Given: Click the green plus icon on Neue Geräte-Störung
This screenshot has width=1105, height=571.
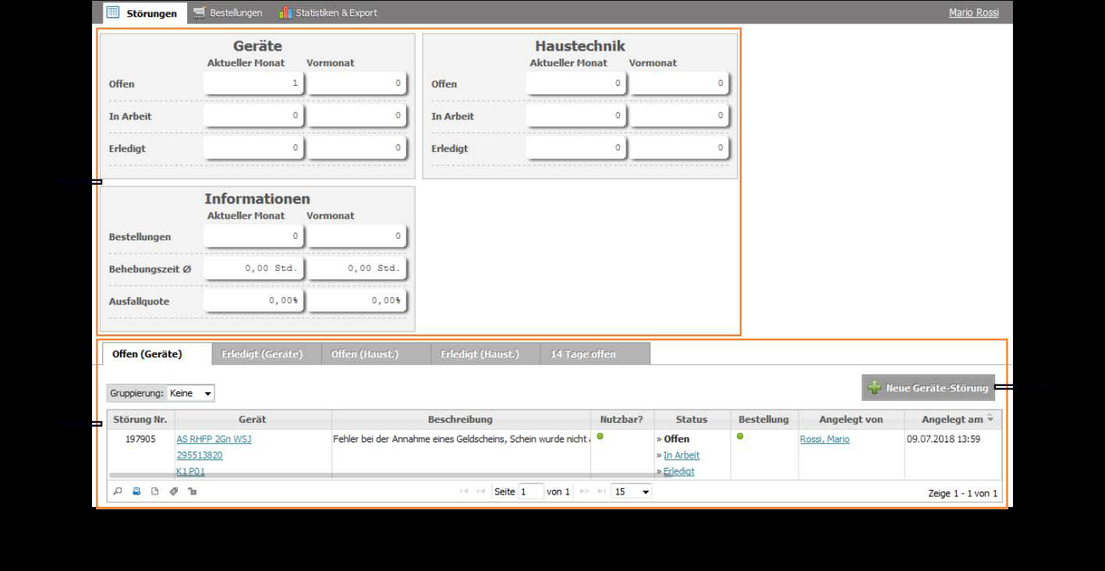Looking at the screenshot, I should [x=874, y=388].
